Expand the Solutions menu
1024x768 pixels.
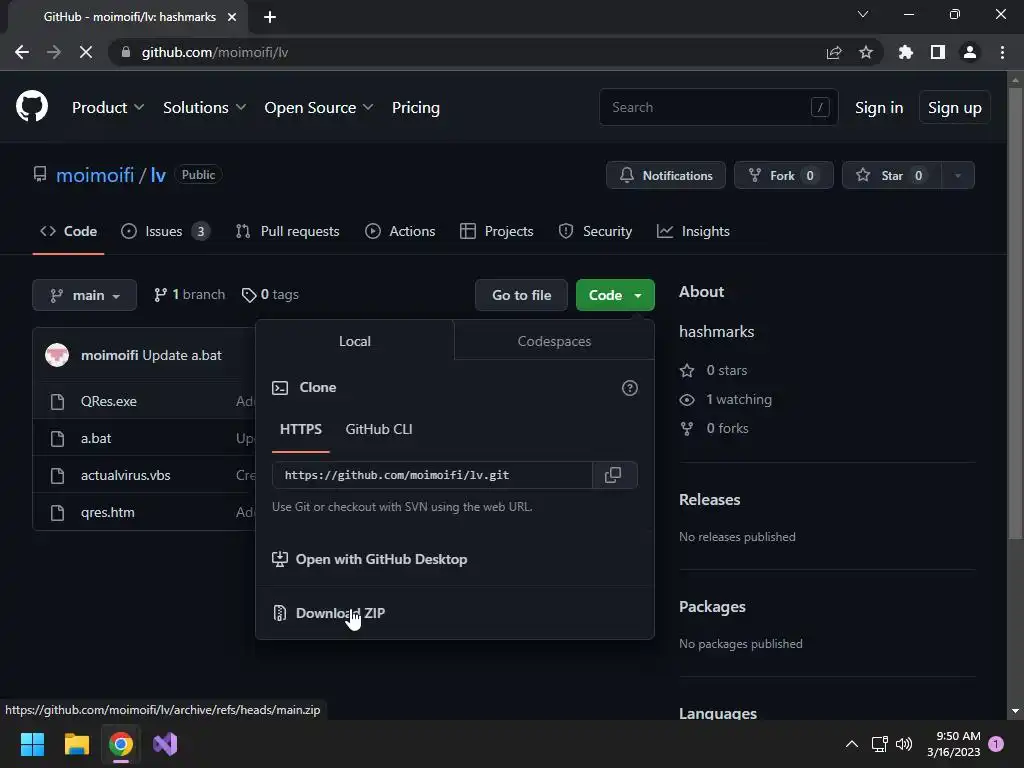click(x=204, y=107)
